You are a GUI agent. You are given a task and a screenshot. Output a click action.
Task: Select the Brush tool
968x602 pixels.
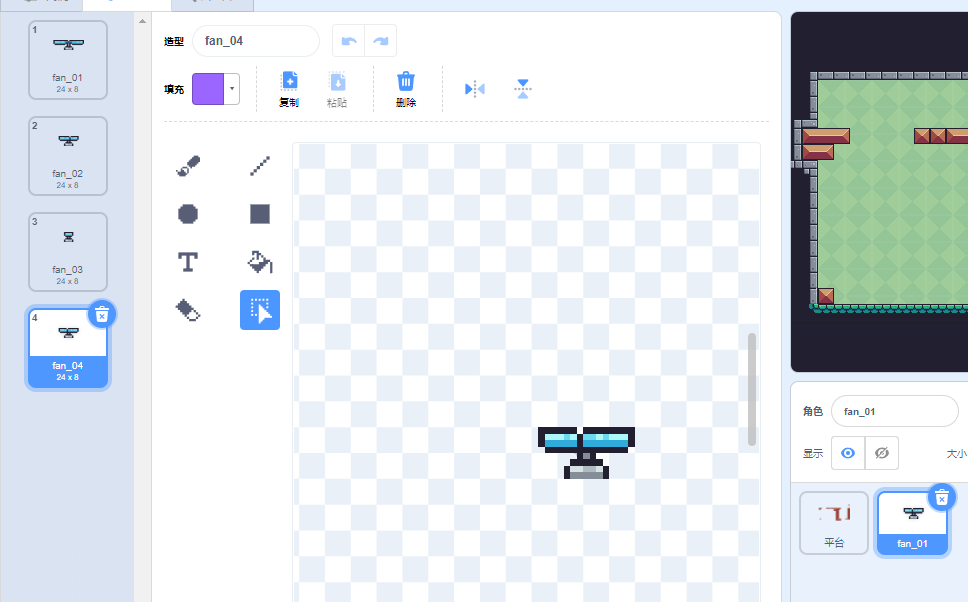[x=188, y=165]
